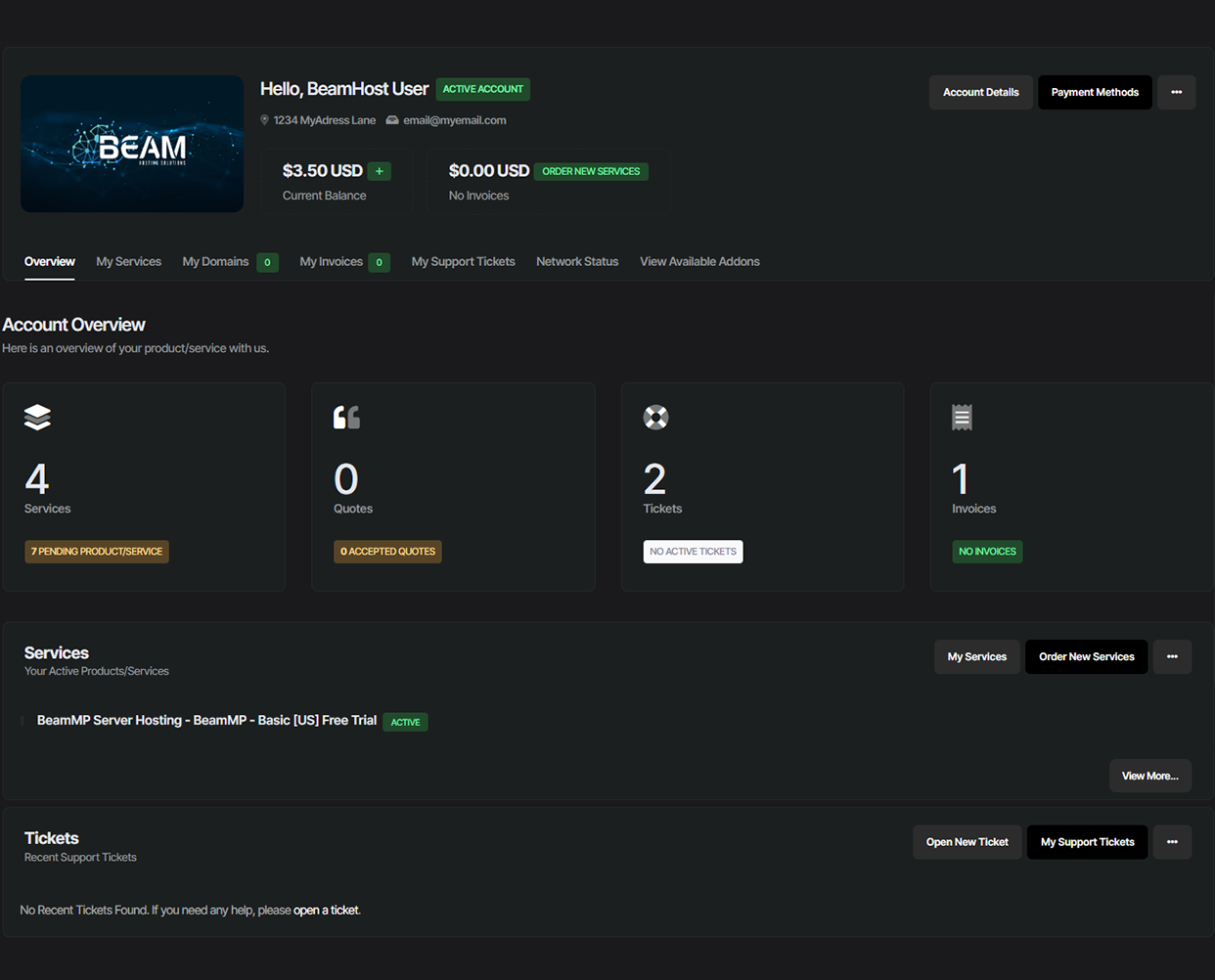Click the number 2 in Tickets card
The height and width of the screenshot is (980, 1215).
(x=654, y=479)
